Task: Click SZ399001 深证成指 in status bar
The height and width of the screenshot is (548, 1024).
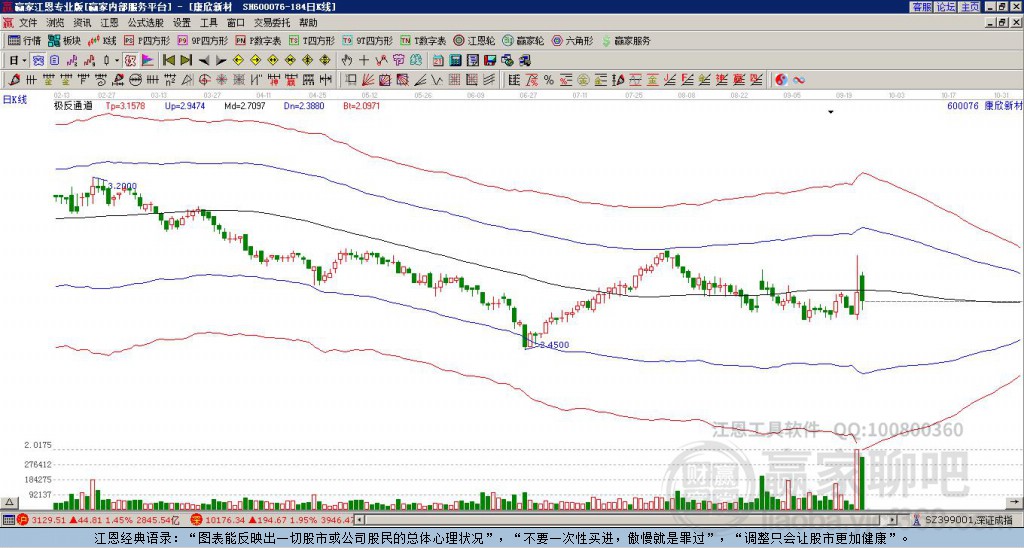Action: pyautogui.click(x=968, y=520)
